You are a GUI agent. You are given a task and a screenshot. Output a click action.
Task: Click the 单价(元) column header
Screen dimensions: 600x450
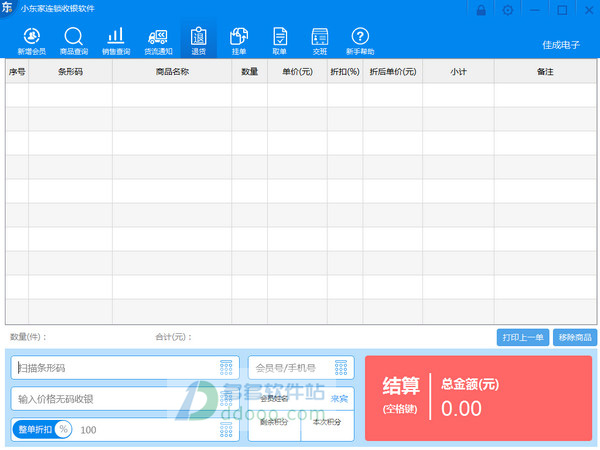point(297,72)
